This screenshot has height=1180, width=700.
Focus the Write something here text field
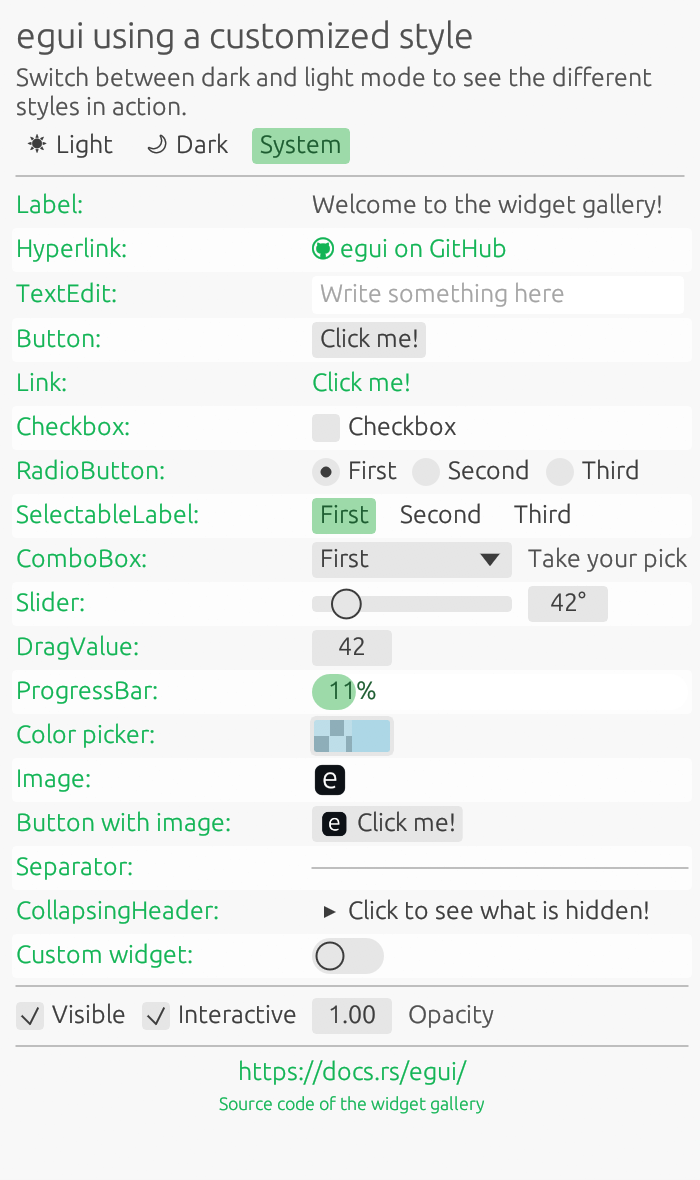(x=497, y=294)
